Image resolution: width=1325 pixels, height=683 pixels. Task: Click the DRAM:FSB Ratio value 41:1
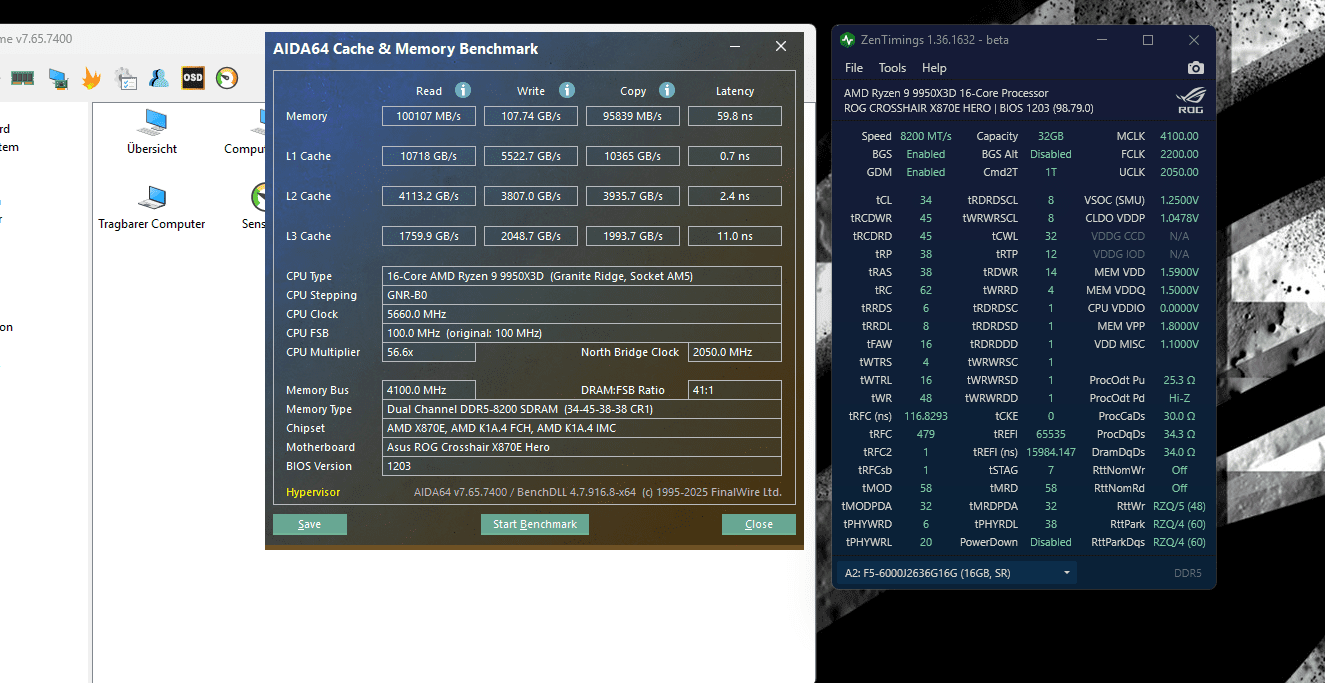tap(735, 390)
